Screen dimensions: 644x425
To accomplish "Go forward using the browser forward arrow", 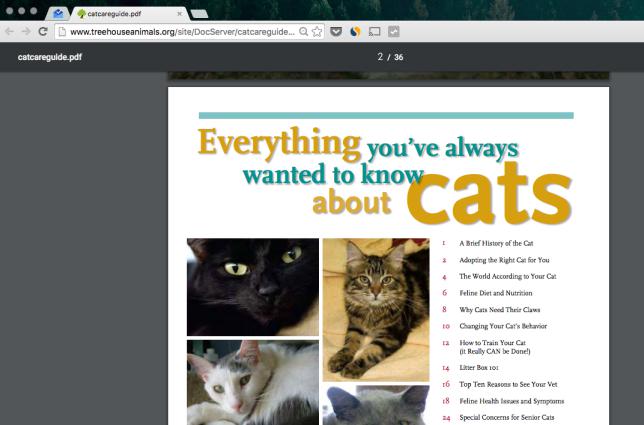I will click(26, 31).
